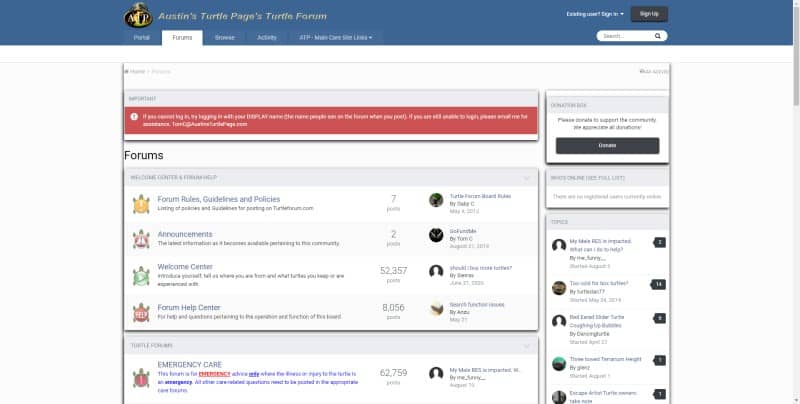The image size is (800, 404).
Task: Click the avatar beside 'Too cold for box turtles?' topic
Action: pyautogui.click(x=559, y=288)
